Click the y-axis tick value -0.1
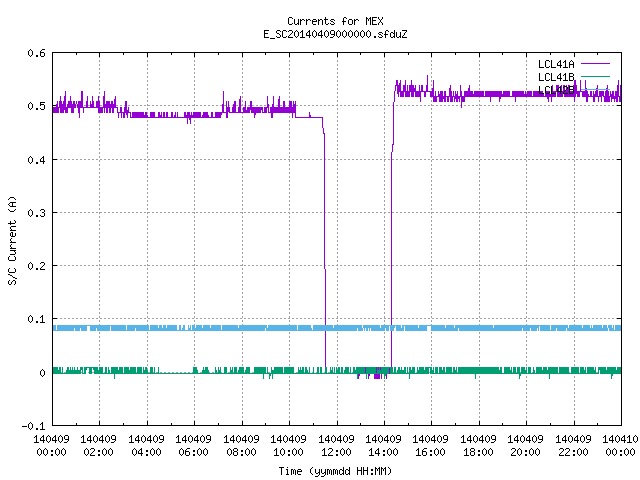The image size is (640, 480). click(x=33, y=426)
